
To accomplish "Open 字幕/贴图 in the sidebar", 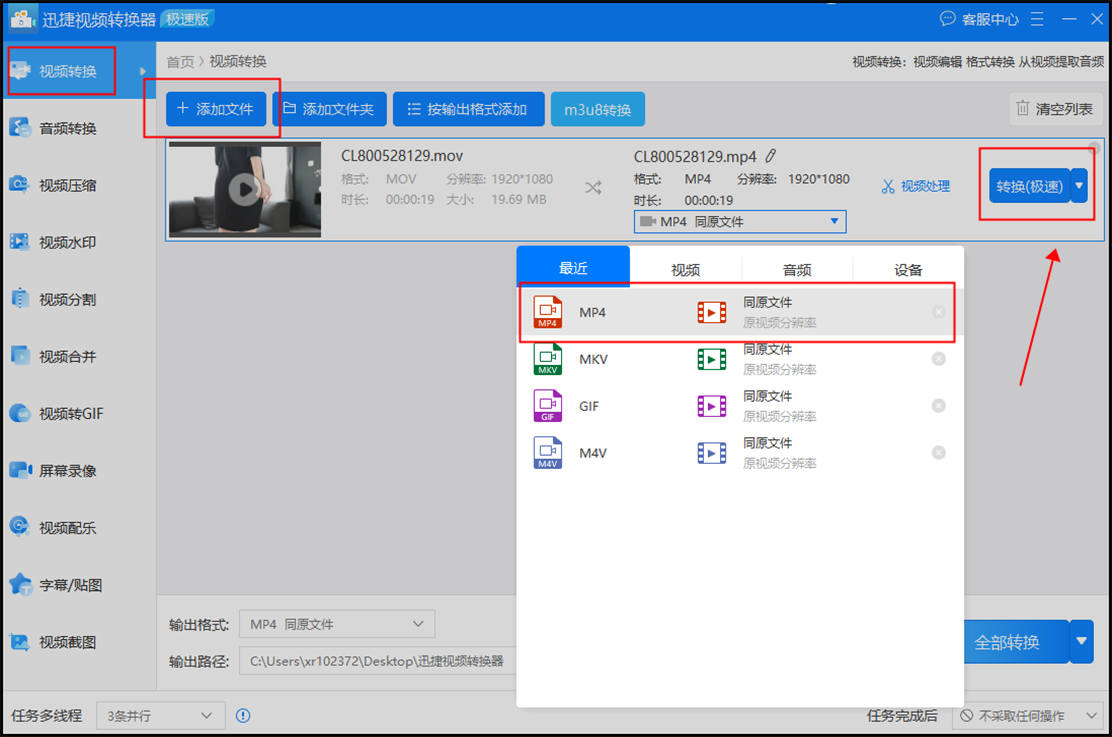I will pyautogui.click(x=78, y=585).
